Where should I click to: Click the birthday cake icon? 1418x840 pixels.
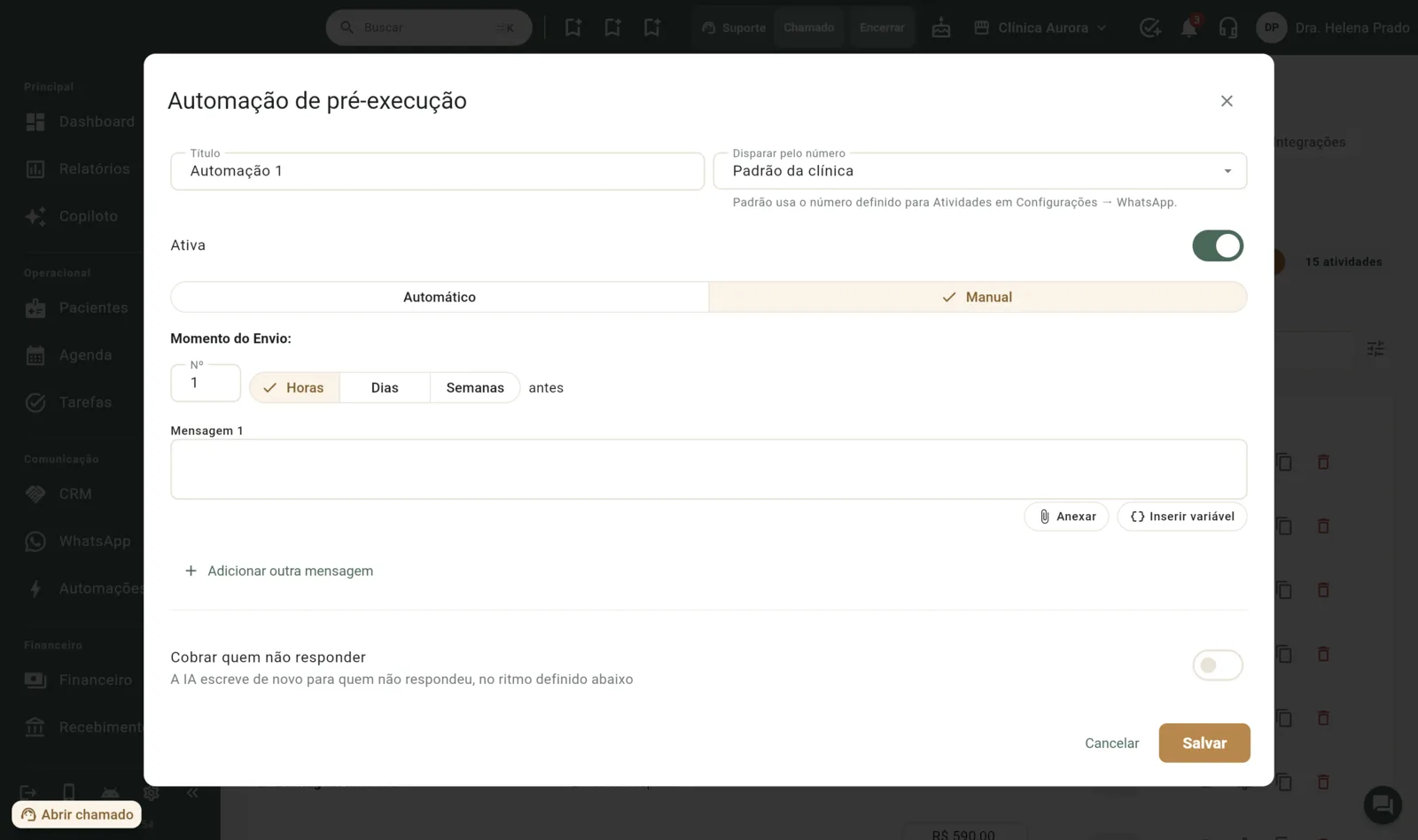pyautogui.click(x=941, y=27)
